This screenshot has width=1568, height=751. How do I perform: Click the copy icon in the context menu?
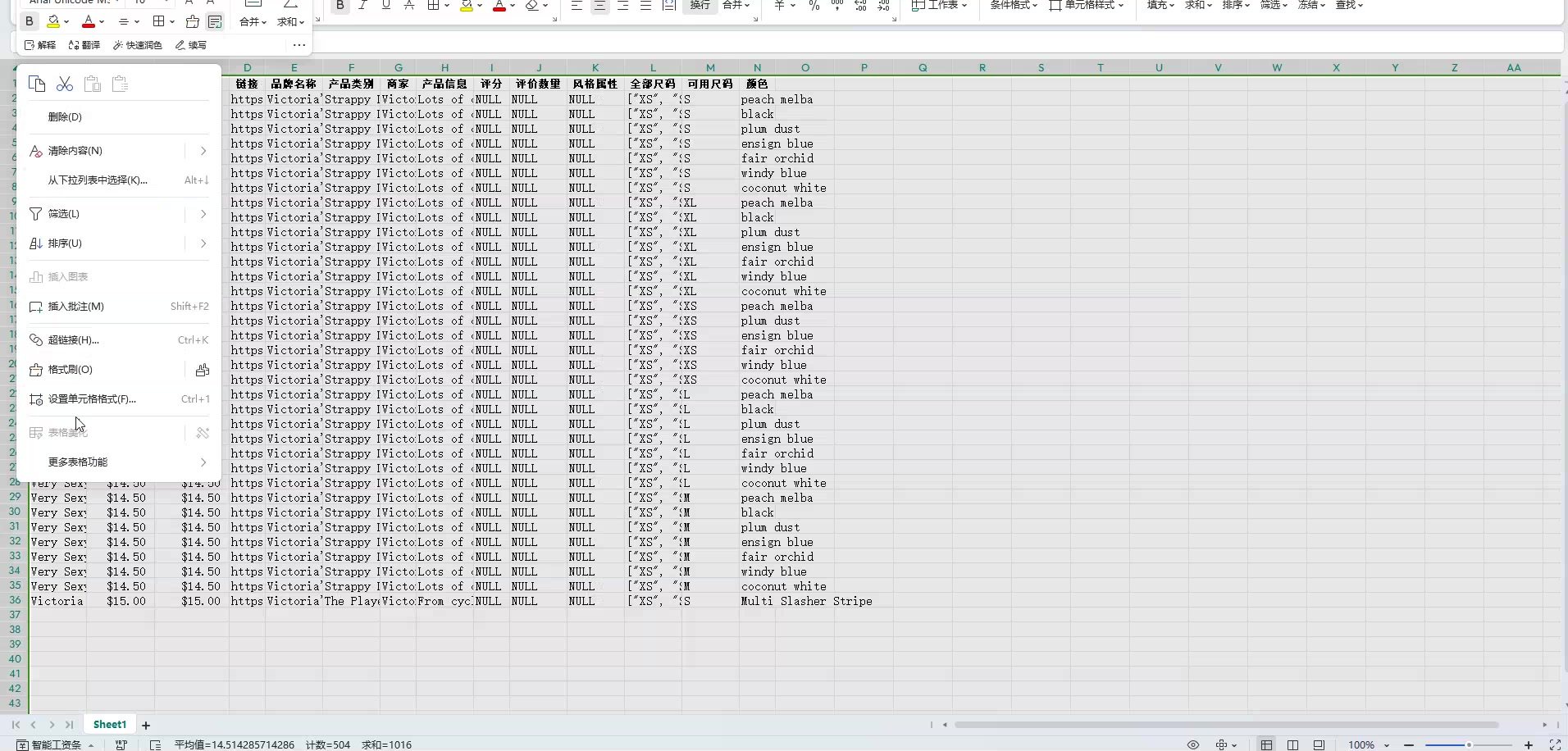[37, 84]
